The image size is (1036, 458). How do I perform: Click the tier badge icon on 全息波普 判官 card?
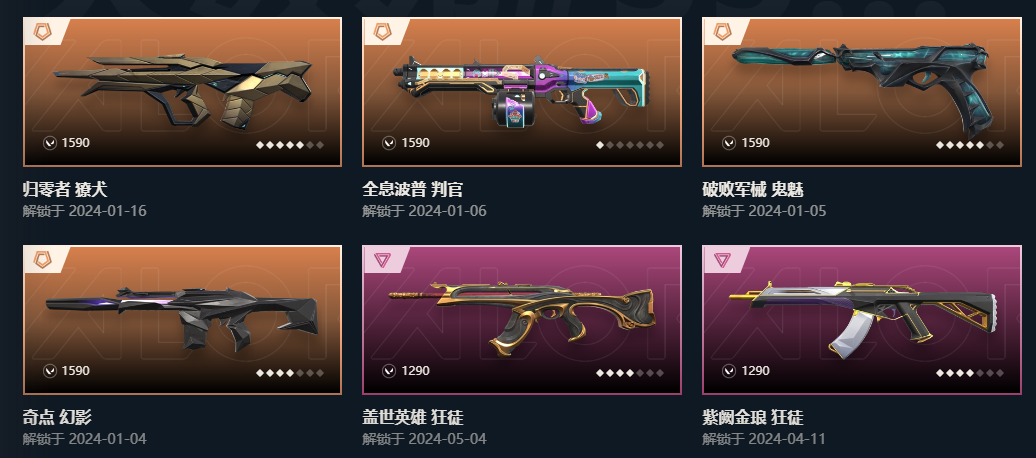(x=382, y=31)
